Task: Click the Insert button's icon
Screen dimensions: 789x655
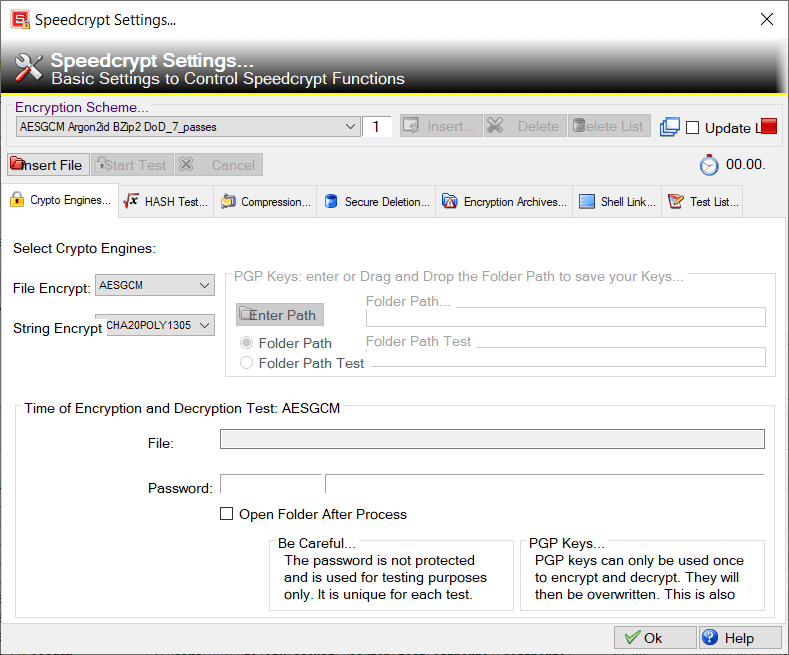Action: 411,126
